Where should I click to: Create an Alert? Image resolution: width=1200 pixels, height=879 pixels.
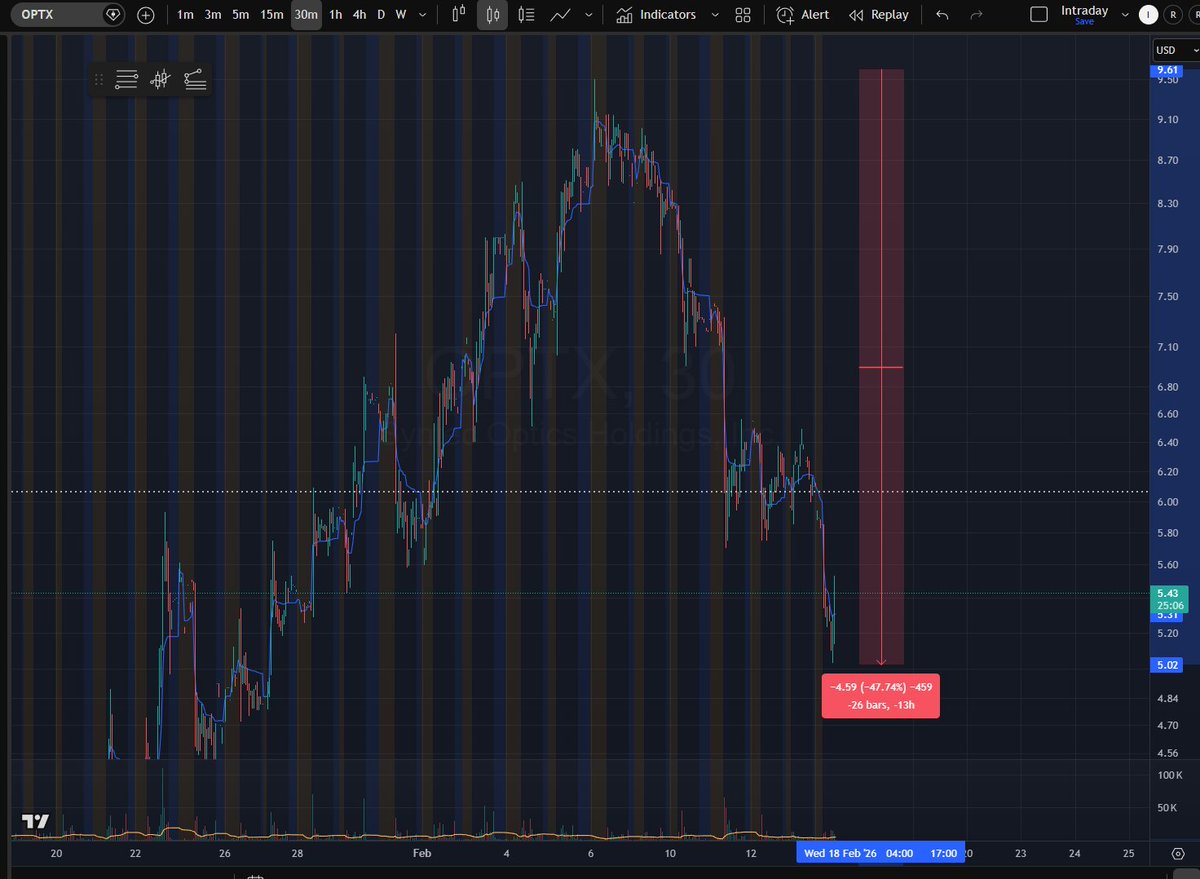(803, 15)
